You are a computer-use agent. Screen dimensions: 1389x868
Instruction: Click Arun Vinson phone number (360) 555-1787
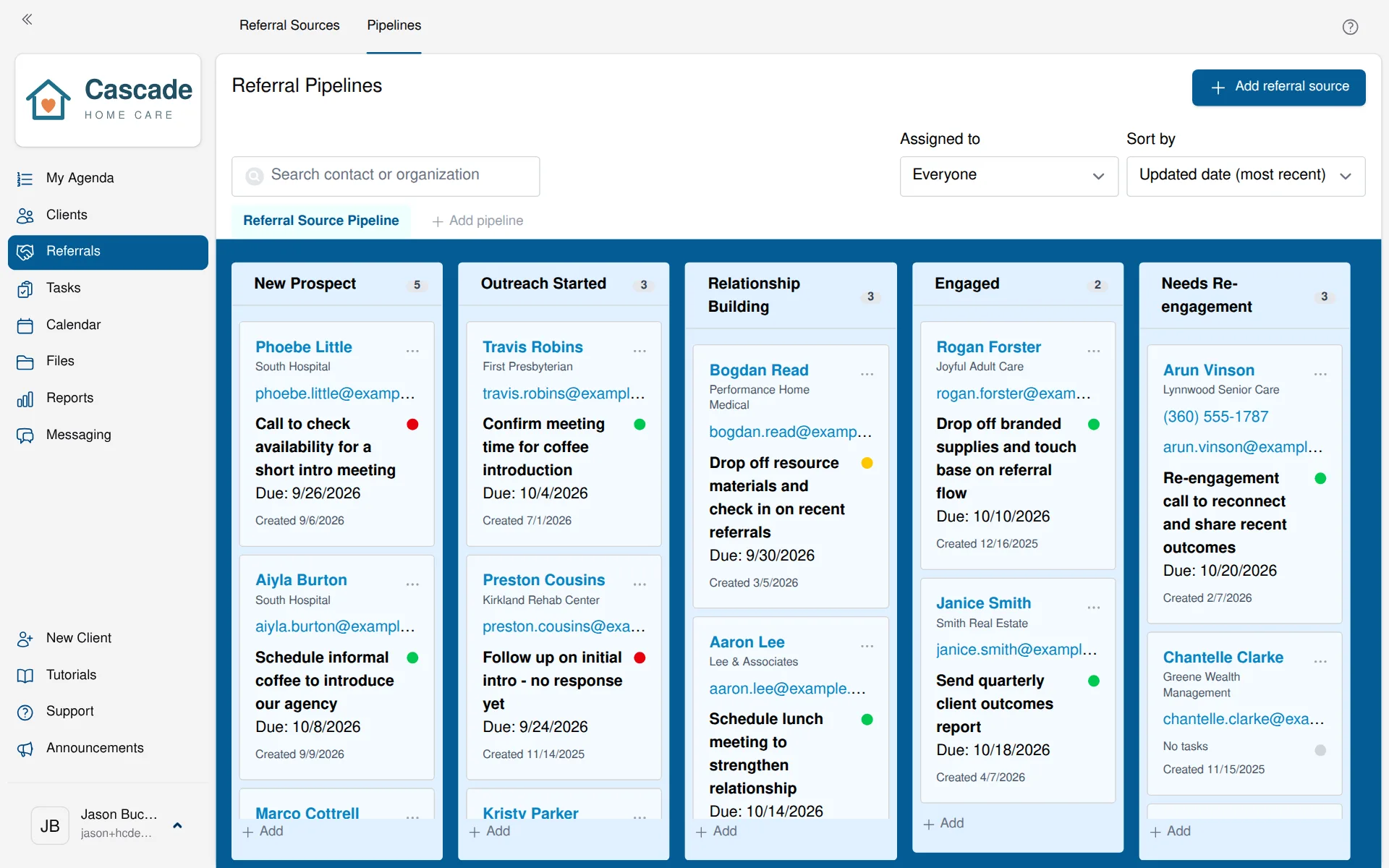1215,417
